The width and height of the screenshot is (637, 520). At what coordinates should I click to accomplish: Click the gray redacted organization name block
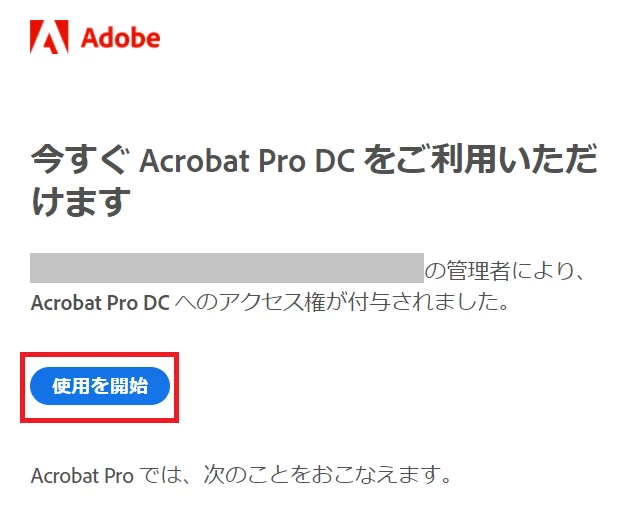click(x=227, y=268)
